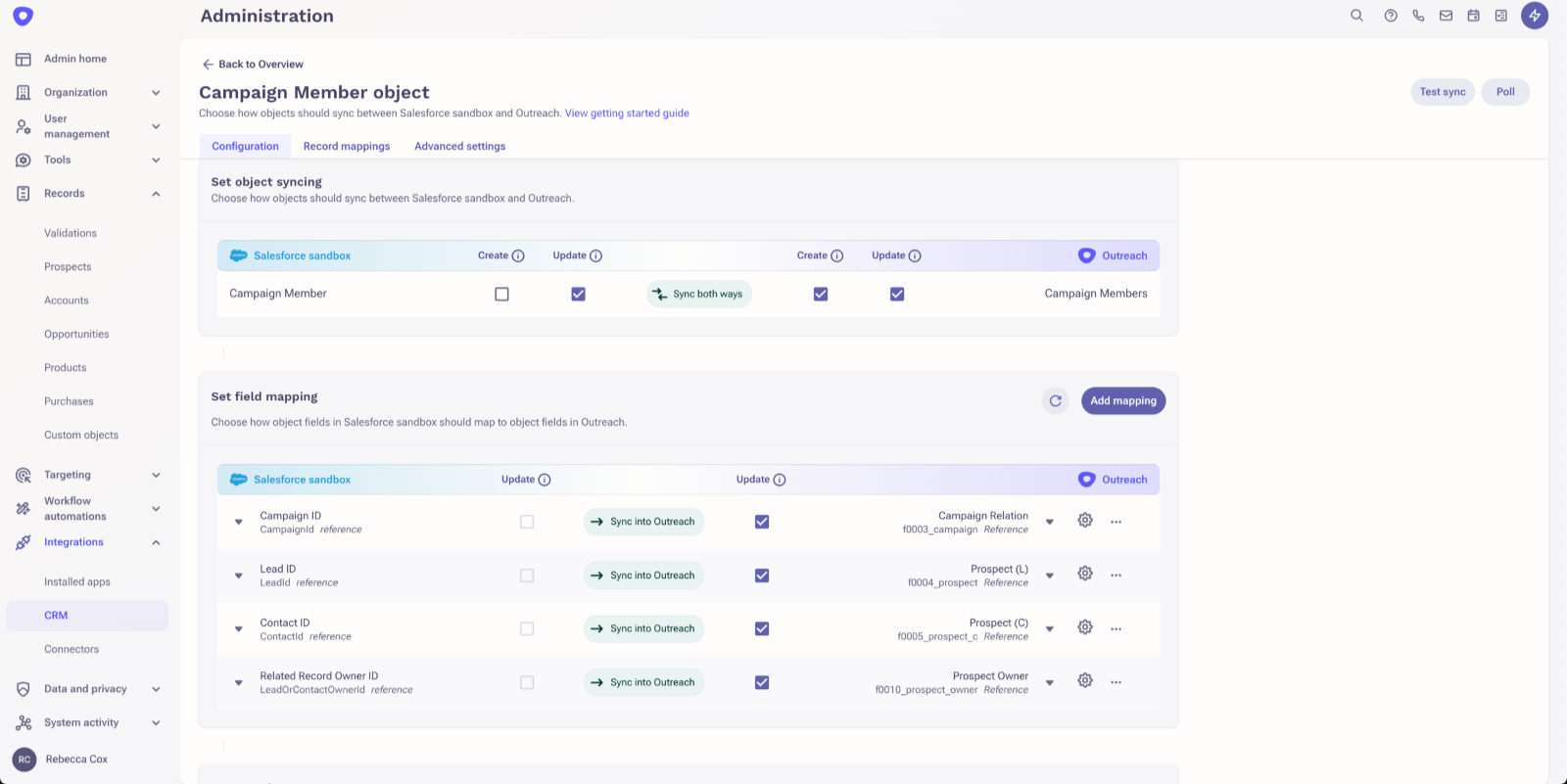
Task: Change Sync both ways direction for Campaign Member
Action: (699, 294)
